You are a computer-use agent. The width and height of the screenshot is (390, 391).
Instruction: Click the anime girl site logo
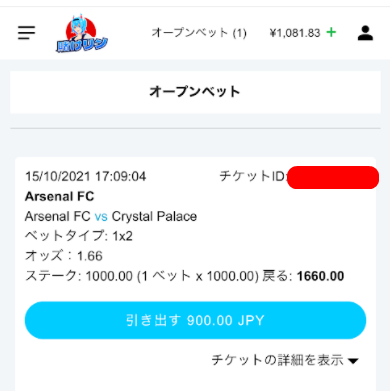[82, 34]
